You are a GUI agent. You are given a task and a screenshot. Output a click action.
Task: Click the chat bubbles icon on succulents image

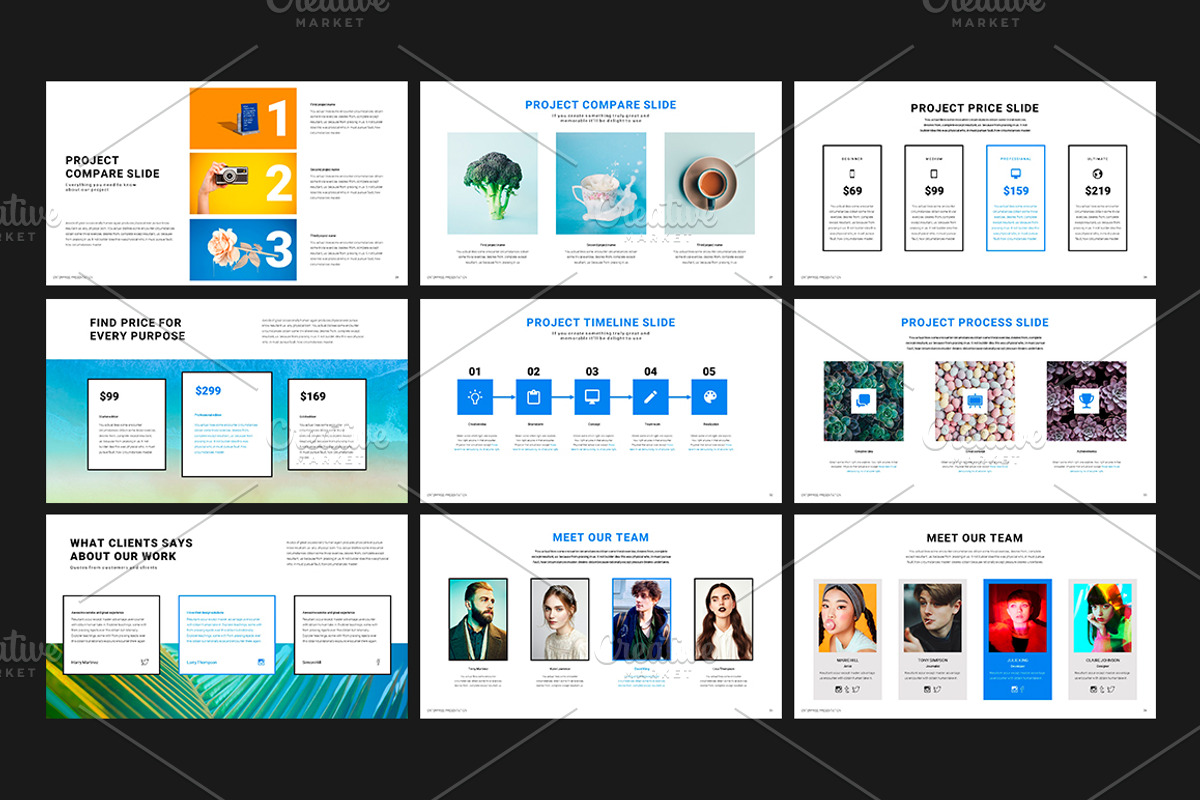(863, 402)
